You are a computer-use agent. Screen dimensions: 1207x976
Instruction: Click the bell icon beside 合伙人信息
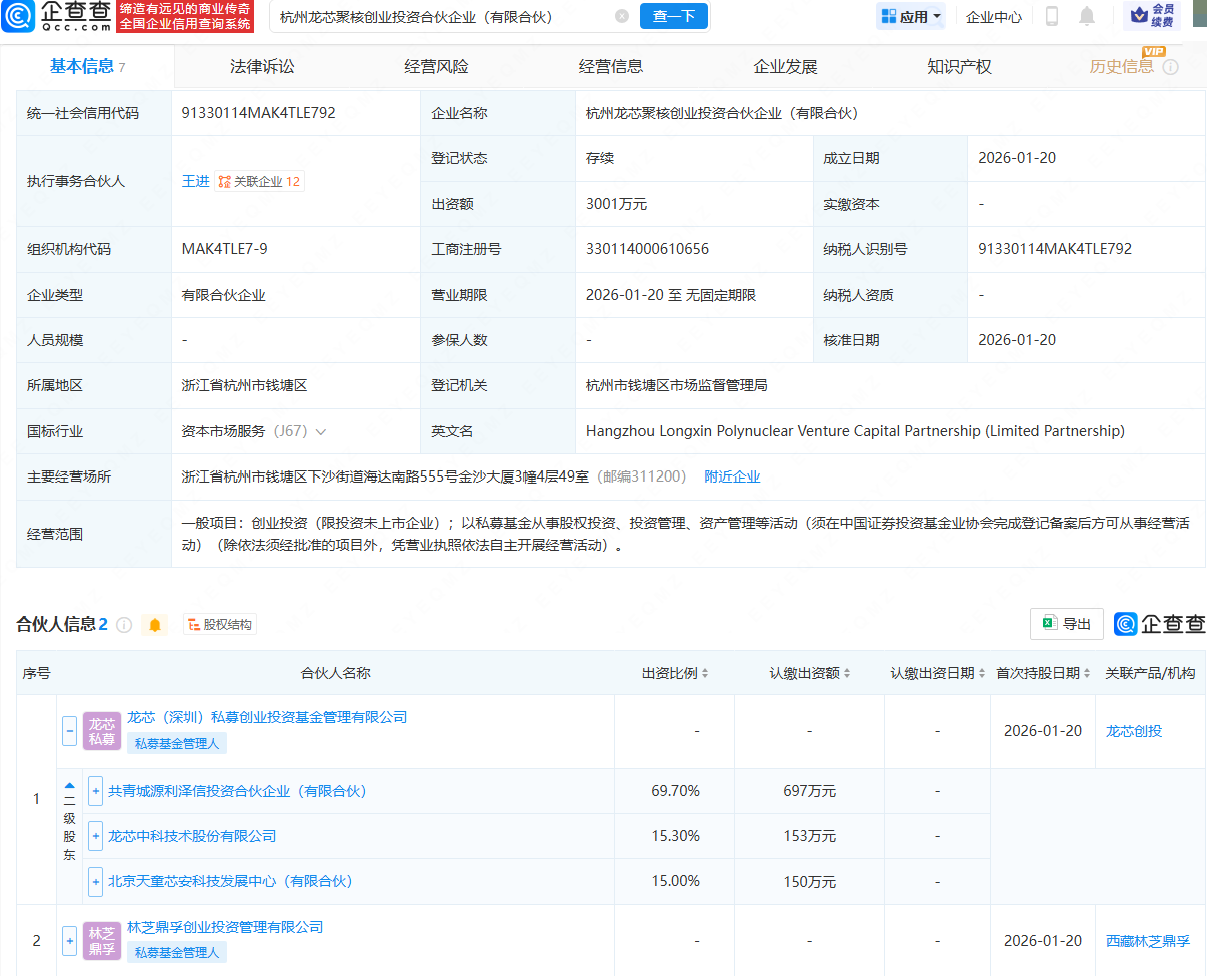(x=156, y=624)
